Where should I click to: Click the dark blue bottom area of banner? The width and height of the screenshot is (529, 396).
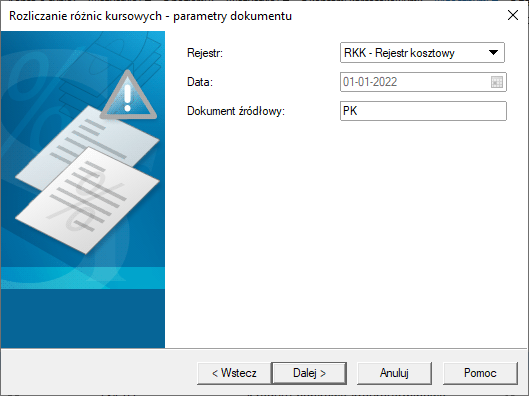tap(83, 318)
